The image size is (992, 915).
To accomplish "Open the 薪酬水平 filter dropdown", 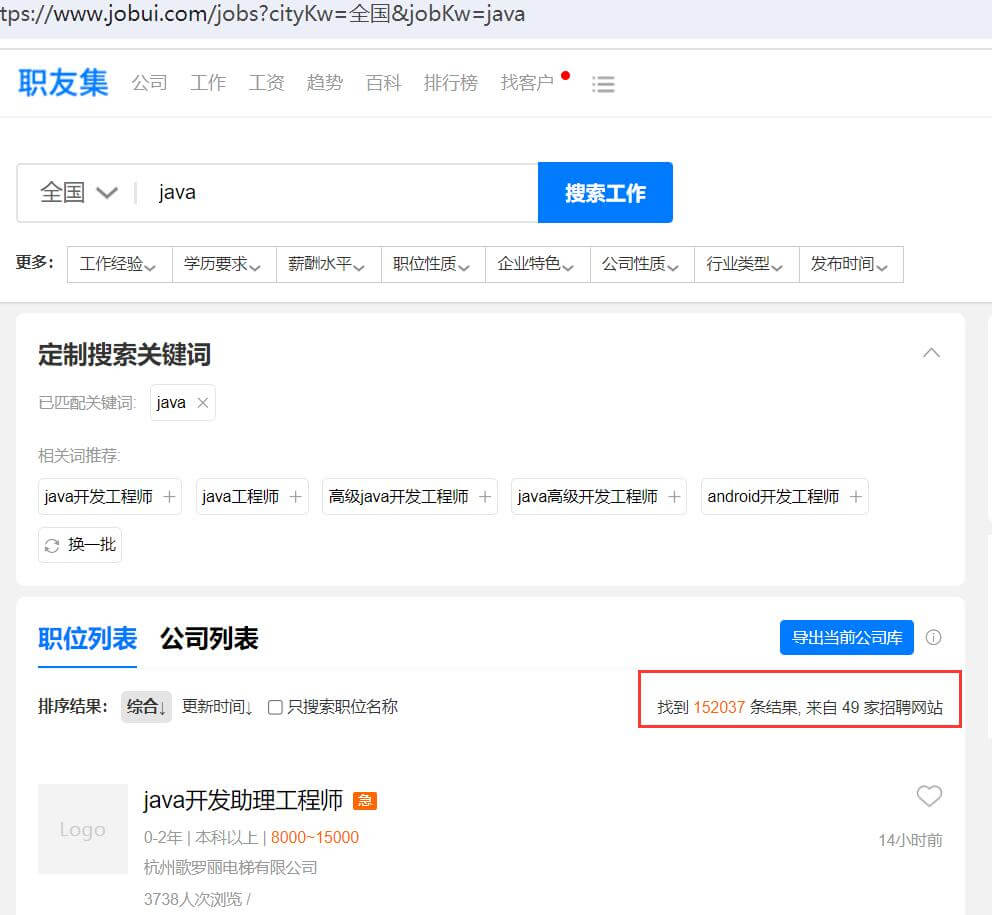I will pyautogui.click(x=328, y=264).
